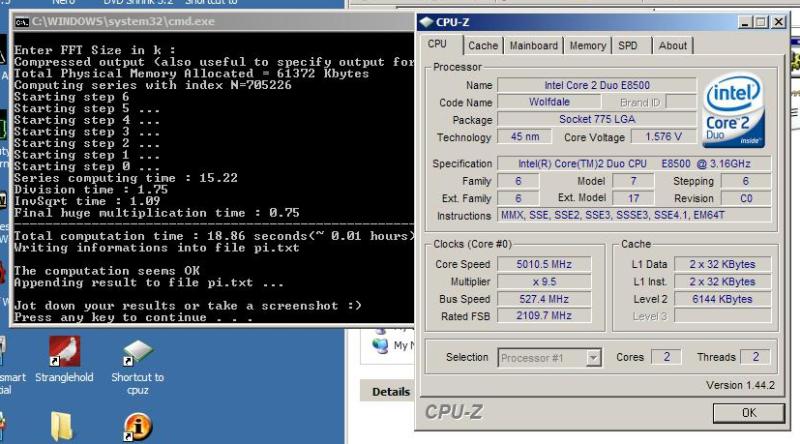Screen dimensions: 800x444
Task: Click the Final huge multiplication time line
Action: pyautogui.click(x=157, y=213)
